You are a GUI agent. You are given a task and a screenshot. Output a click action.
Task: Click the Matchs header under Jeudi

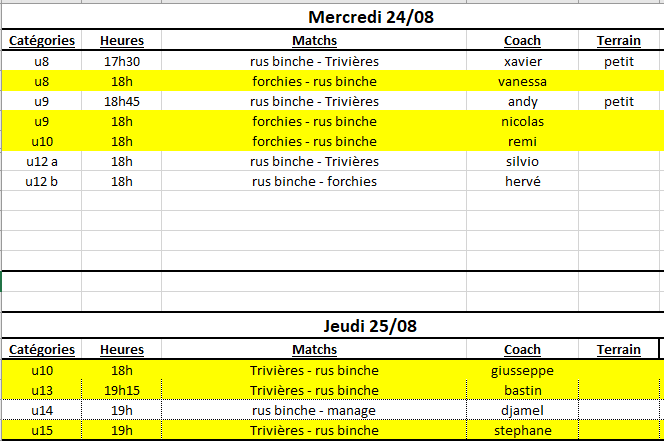[314, 349]
